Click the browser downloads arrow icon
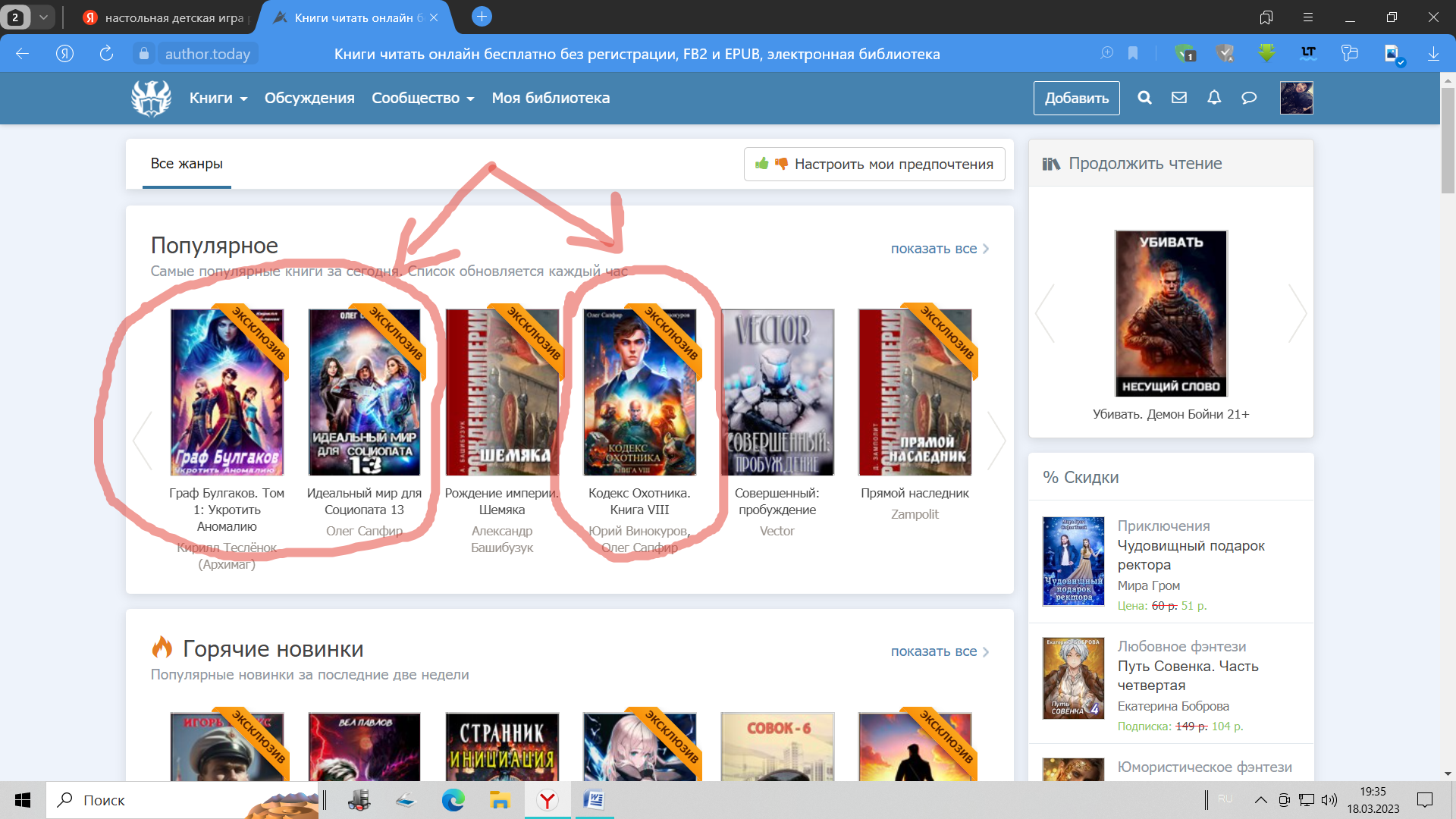The image size is (1456, 819). tap(1433, 53)
